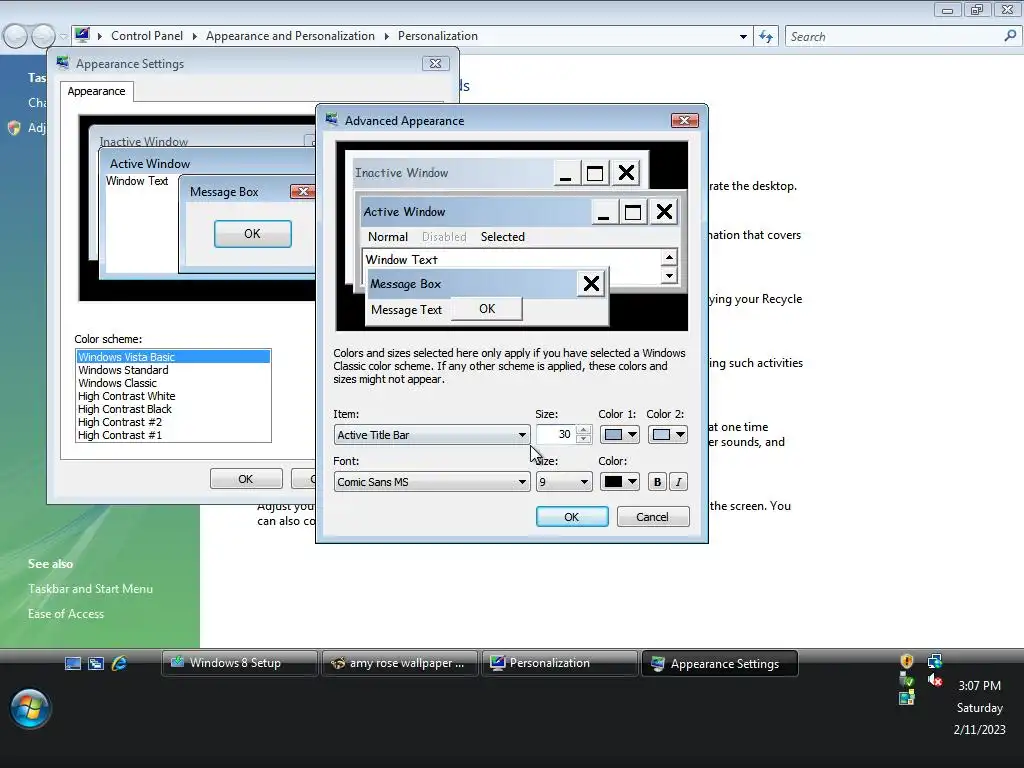Select High Contrast White color scheme
Viewport: 1024px width, 768px height.
point(173,396)
